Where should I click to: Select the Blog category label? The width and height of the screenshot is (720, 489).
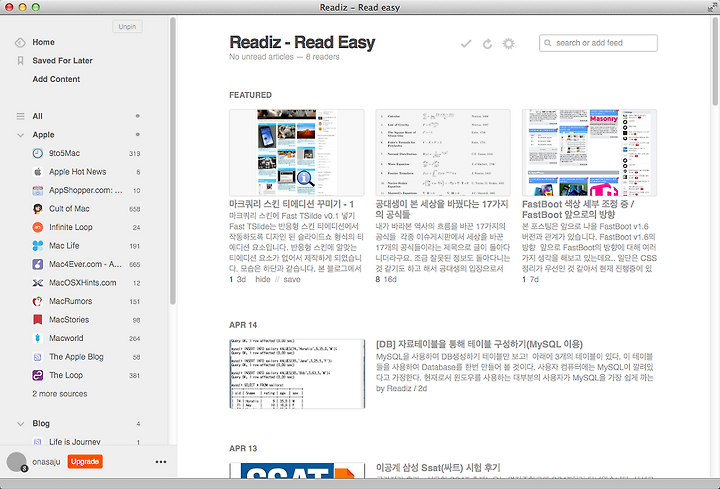pos(41,423)
